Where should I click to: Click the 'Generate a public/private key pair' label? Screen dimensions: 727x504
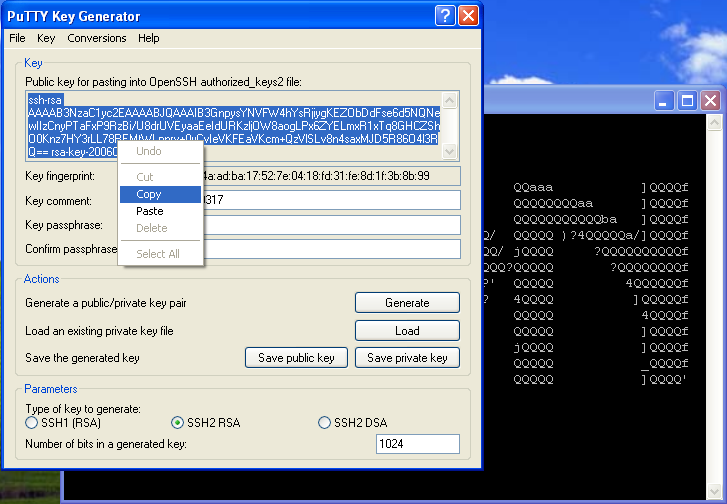106,303
